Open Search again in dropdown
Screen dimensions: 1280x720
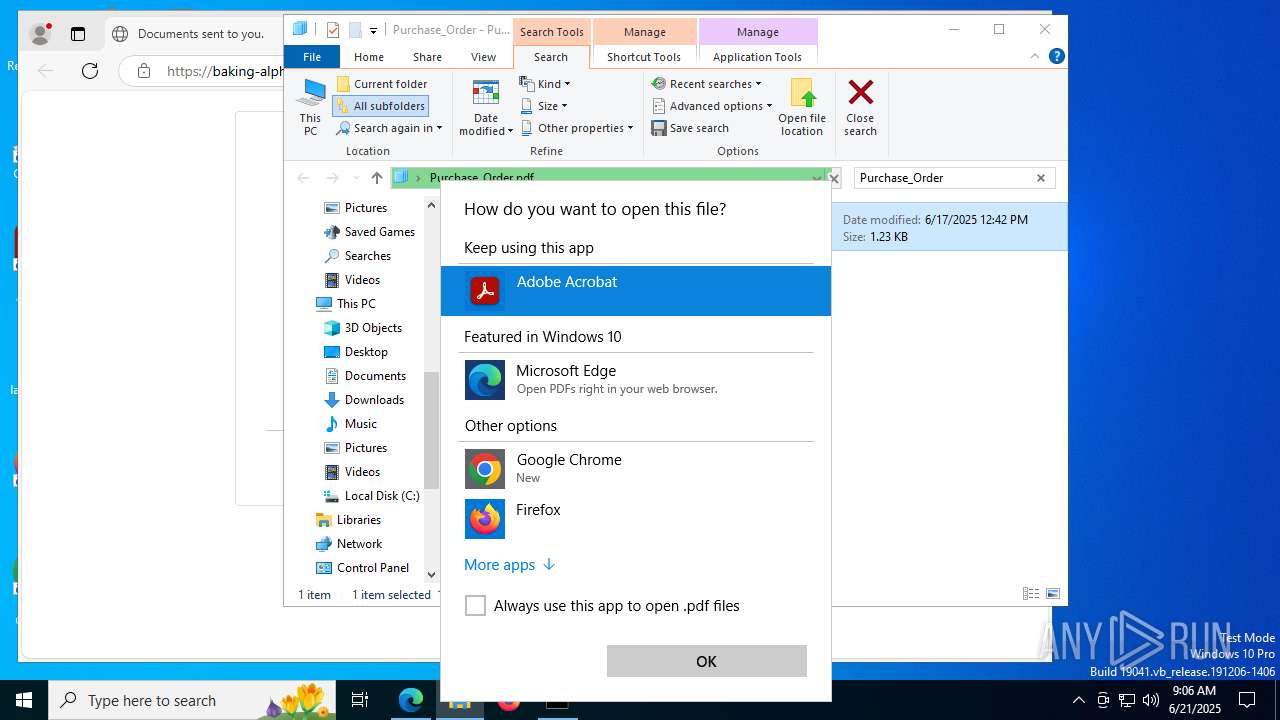point(389,128)
